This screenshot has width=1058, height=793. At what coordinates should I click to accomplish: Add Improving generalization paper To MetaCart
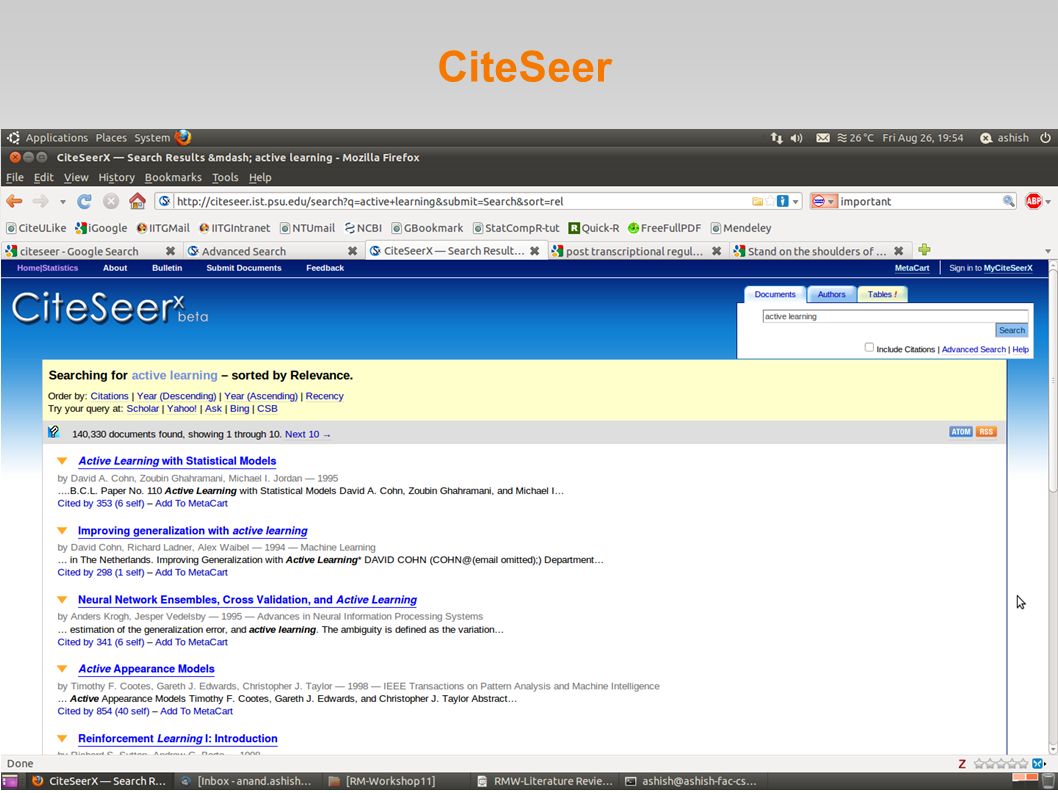click(192, 572)
